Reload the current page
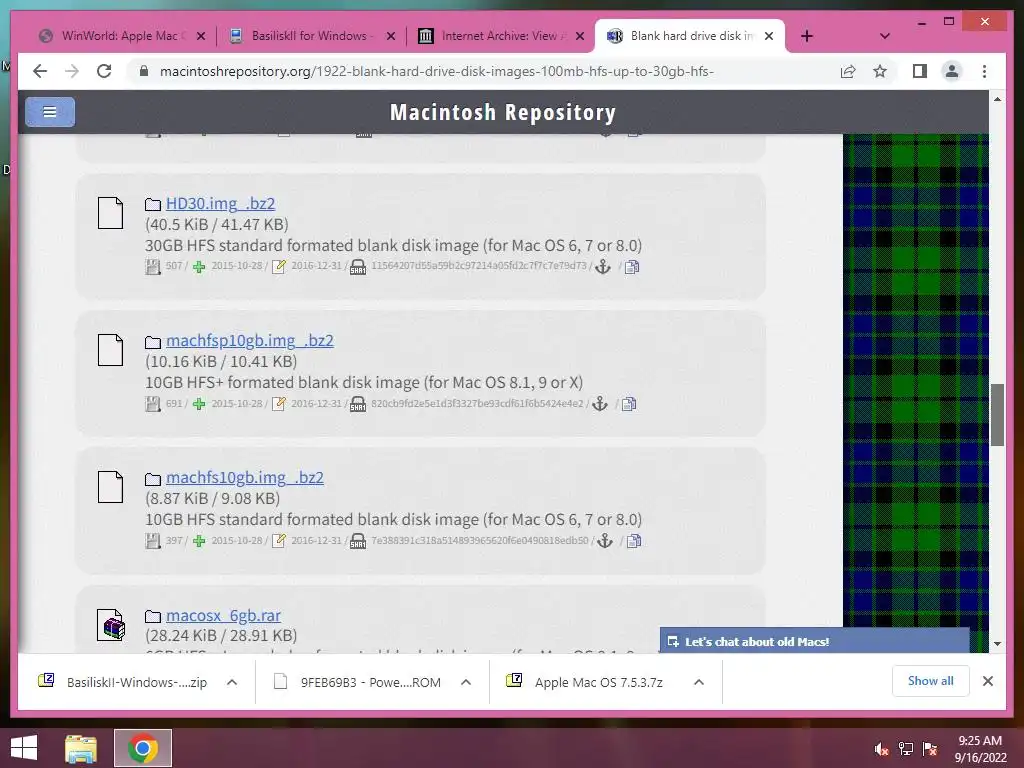The height and width of the screenshot is (768, 1024). (104, 71)
